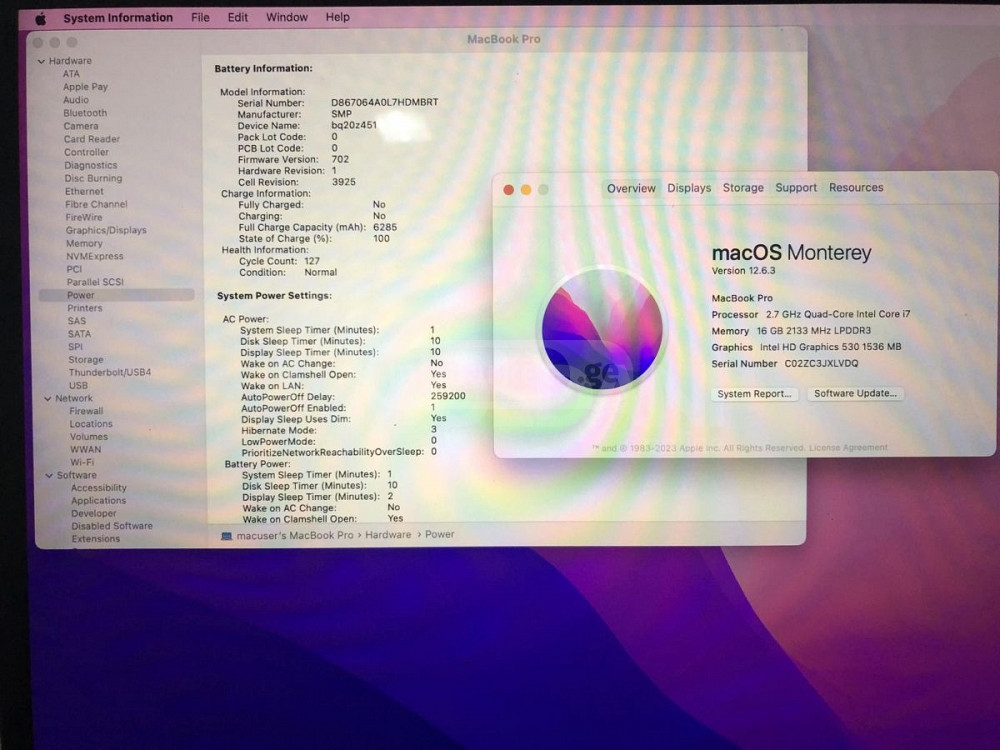1000x750 pixels.
Task: Open the License Agreement link
Action: click(847, 448)
